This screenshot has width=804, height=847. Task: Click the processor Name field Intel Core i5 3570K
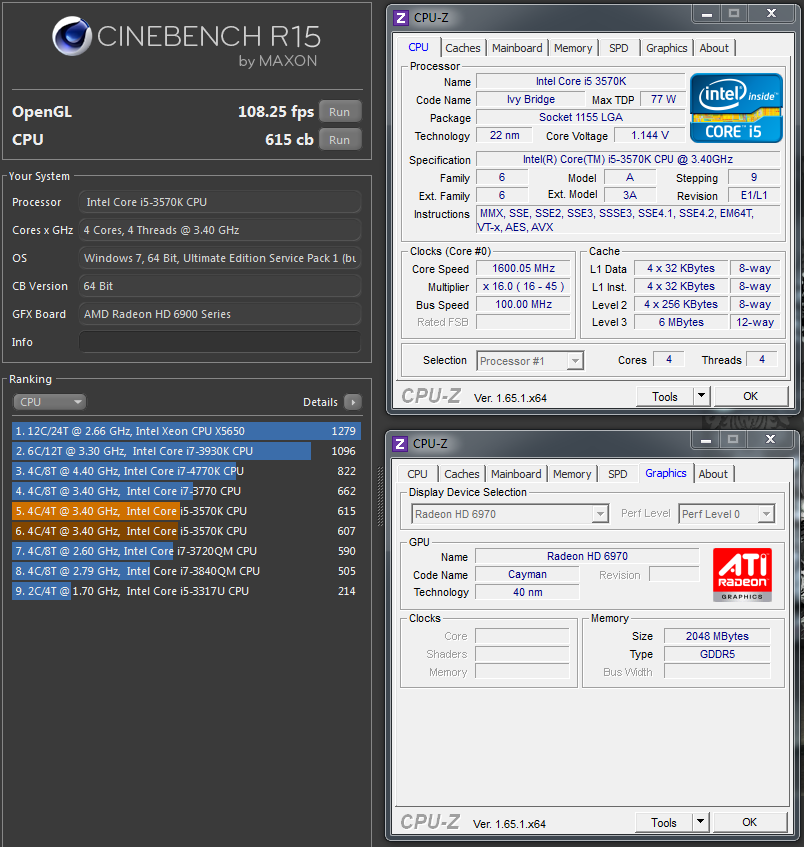[581, 81]
